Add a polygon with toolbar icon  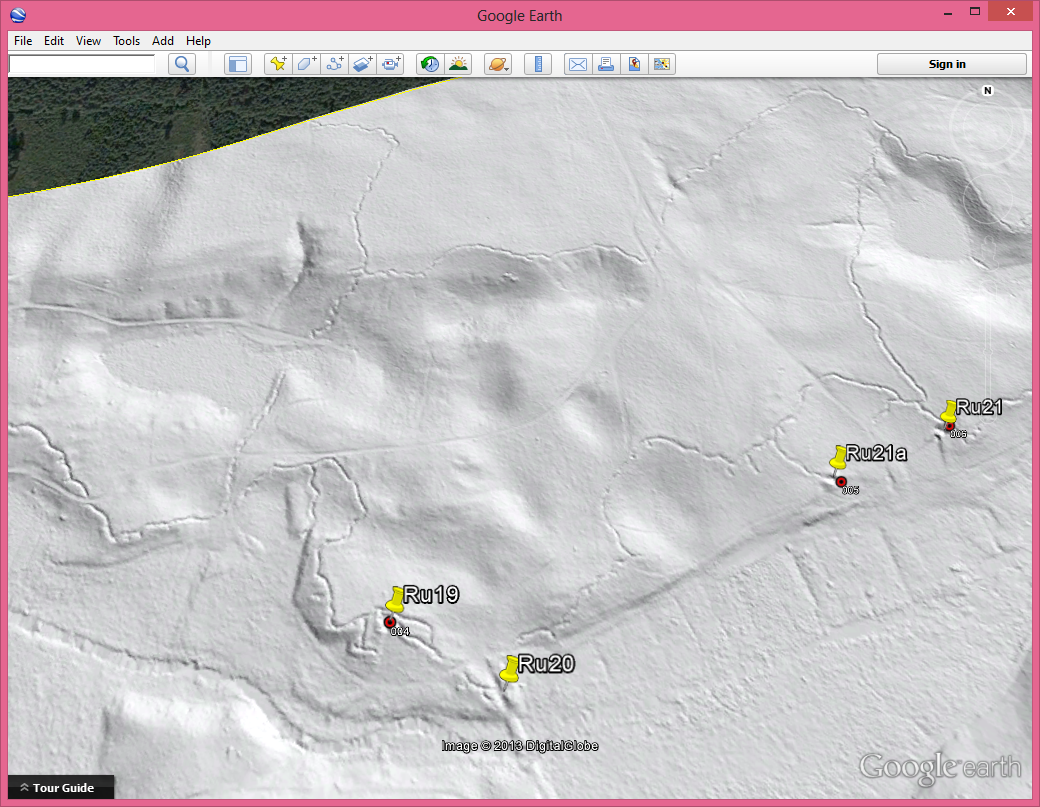[306, 64]
